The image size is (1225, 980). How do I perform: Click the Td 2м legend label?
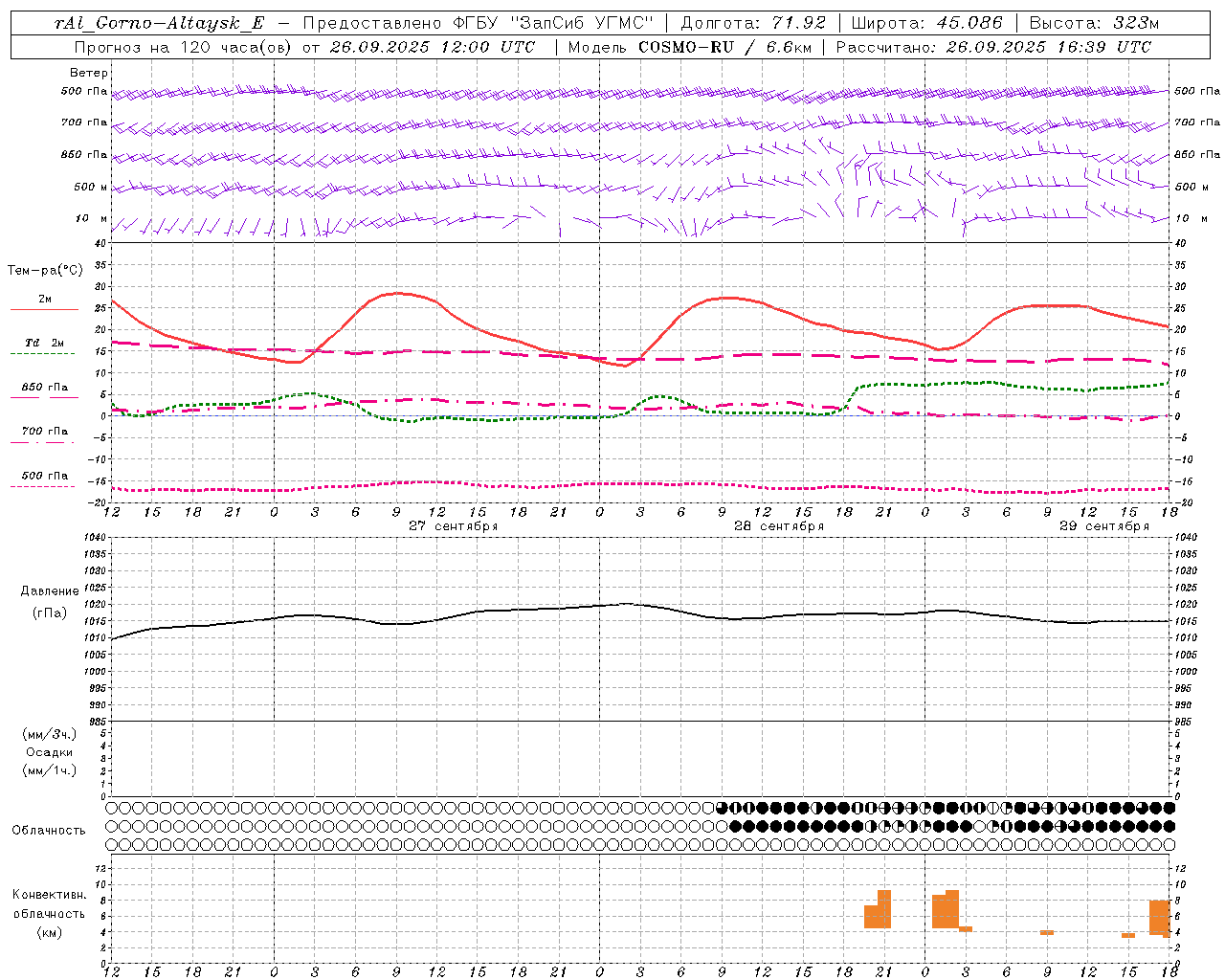pos(45,343)
